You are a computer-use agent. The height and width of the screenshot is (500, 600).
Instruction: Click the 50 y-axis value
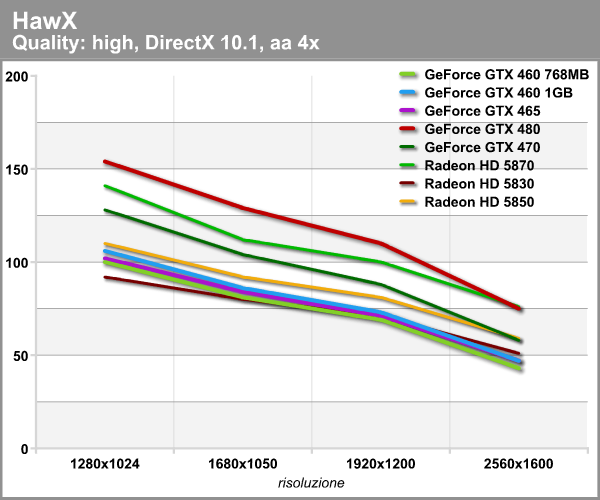point(21,356)
